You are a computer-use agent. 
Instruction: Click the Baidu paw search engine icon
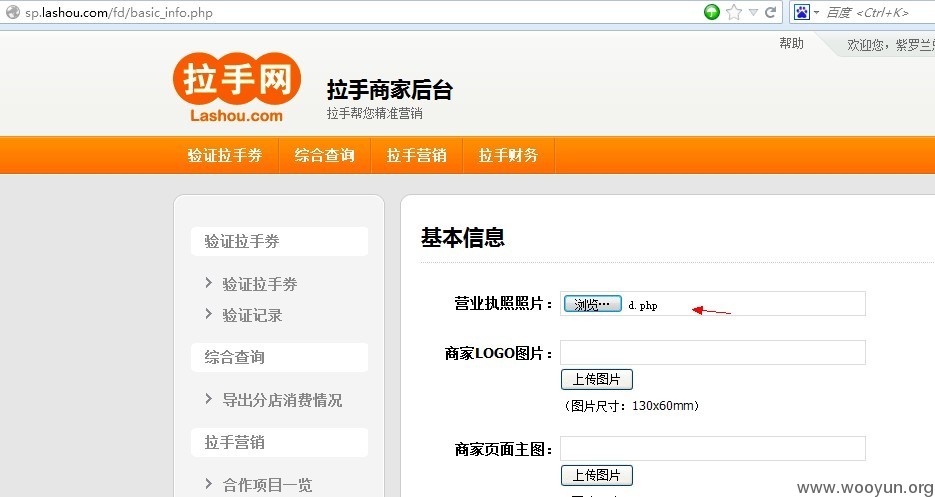click(802, 12)
